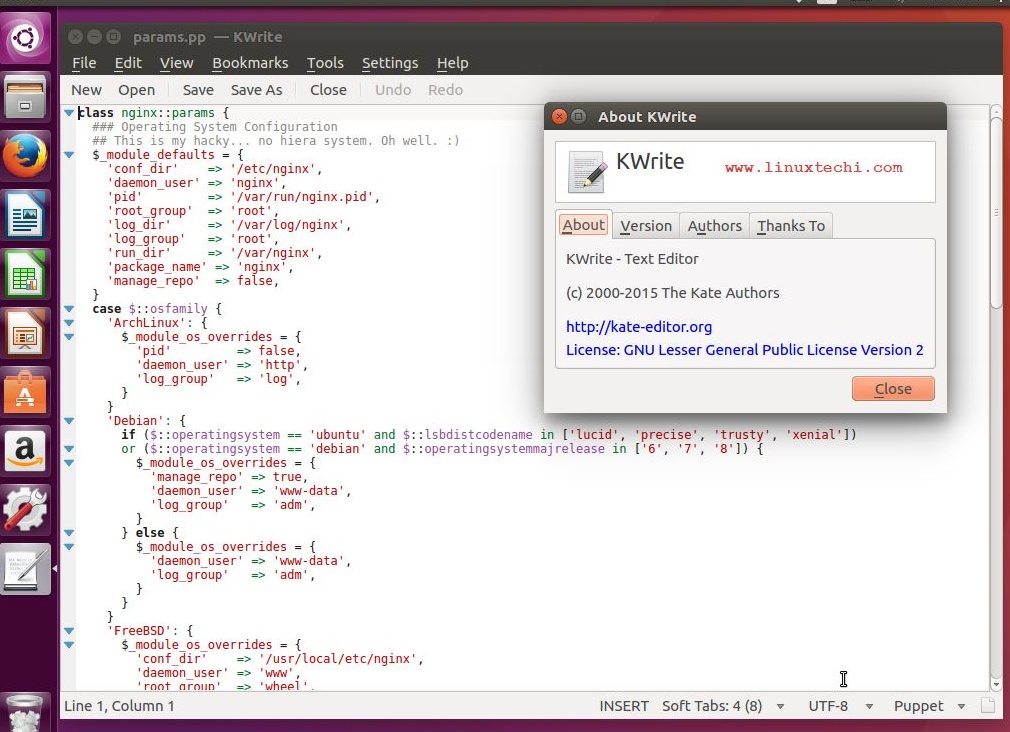This screenshot has height=732, width=1010.
Task: Click New in the toolbar
Action: 86,90
